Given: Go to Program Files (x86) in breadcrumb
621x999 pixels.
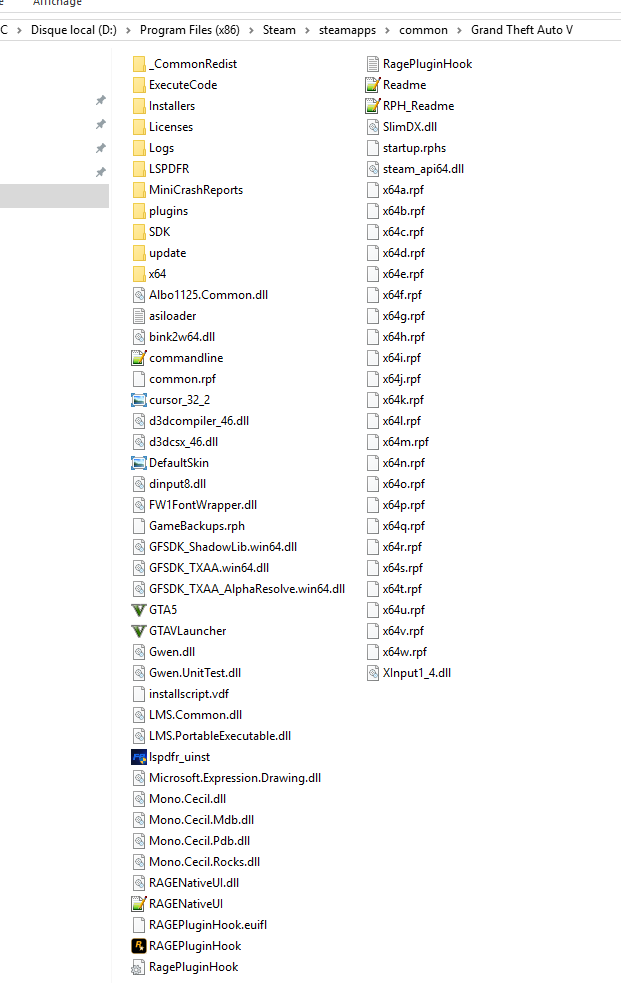Looking at the screenshot, I should click(x=190, y=30).
